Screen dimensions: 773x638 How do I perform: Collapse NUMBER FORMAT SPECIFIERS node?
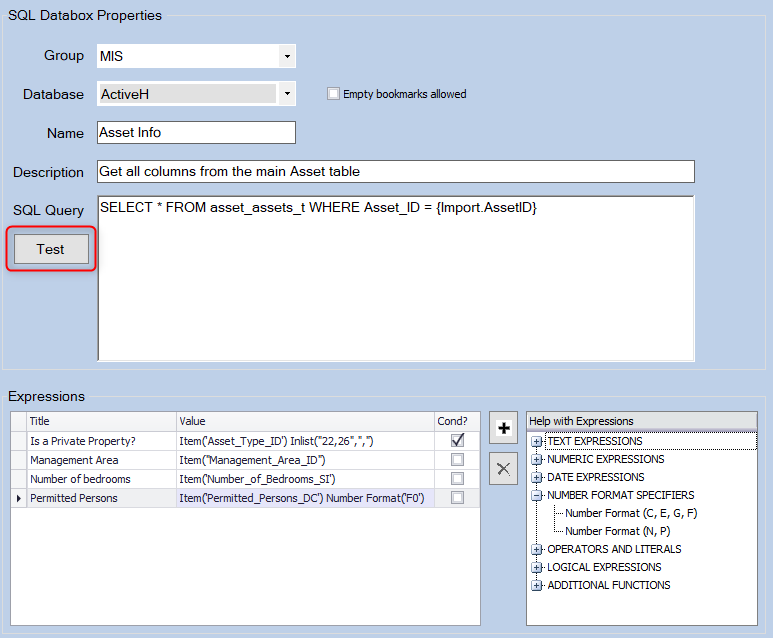[537, 495]
